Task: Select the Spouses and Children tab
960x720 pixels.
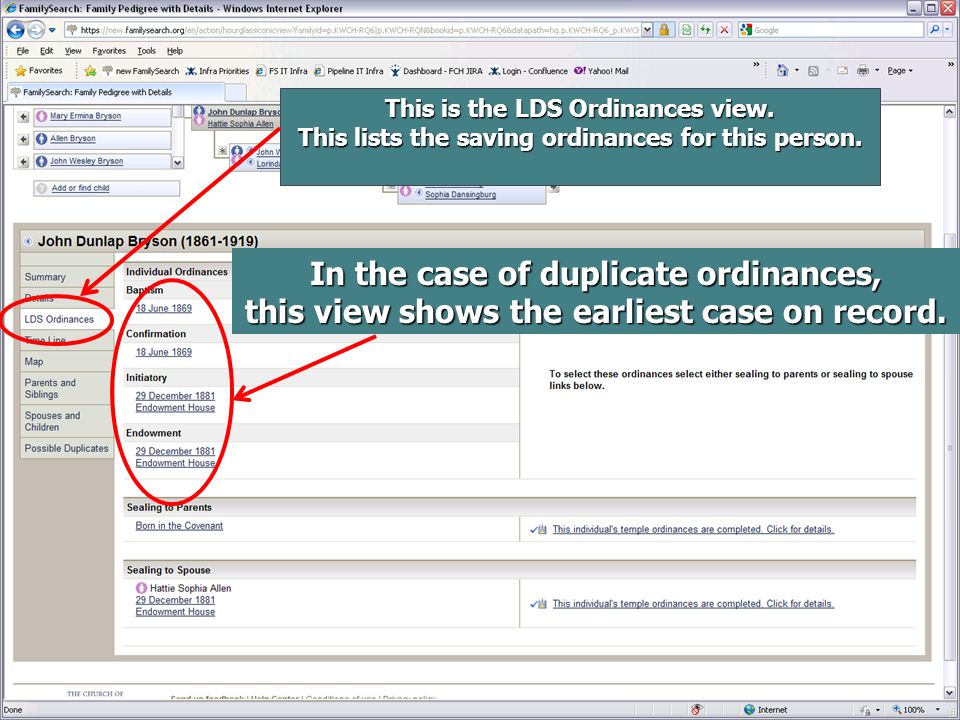Action: (67, 421)
